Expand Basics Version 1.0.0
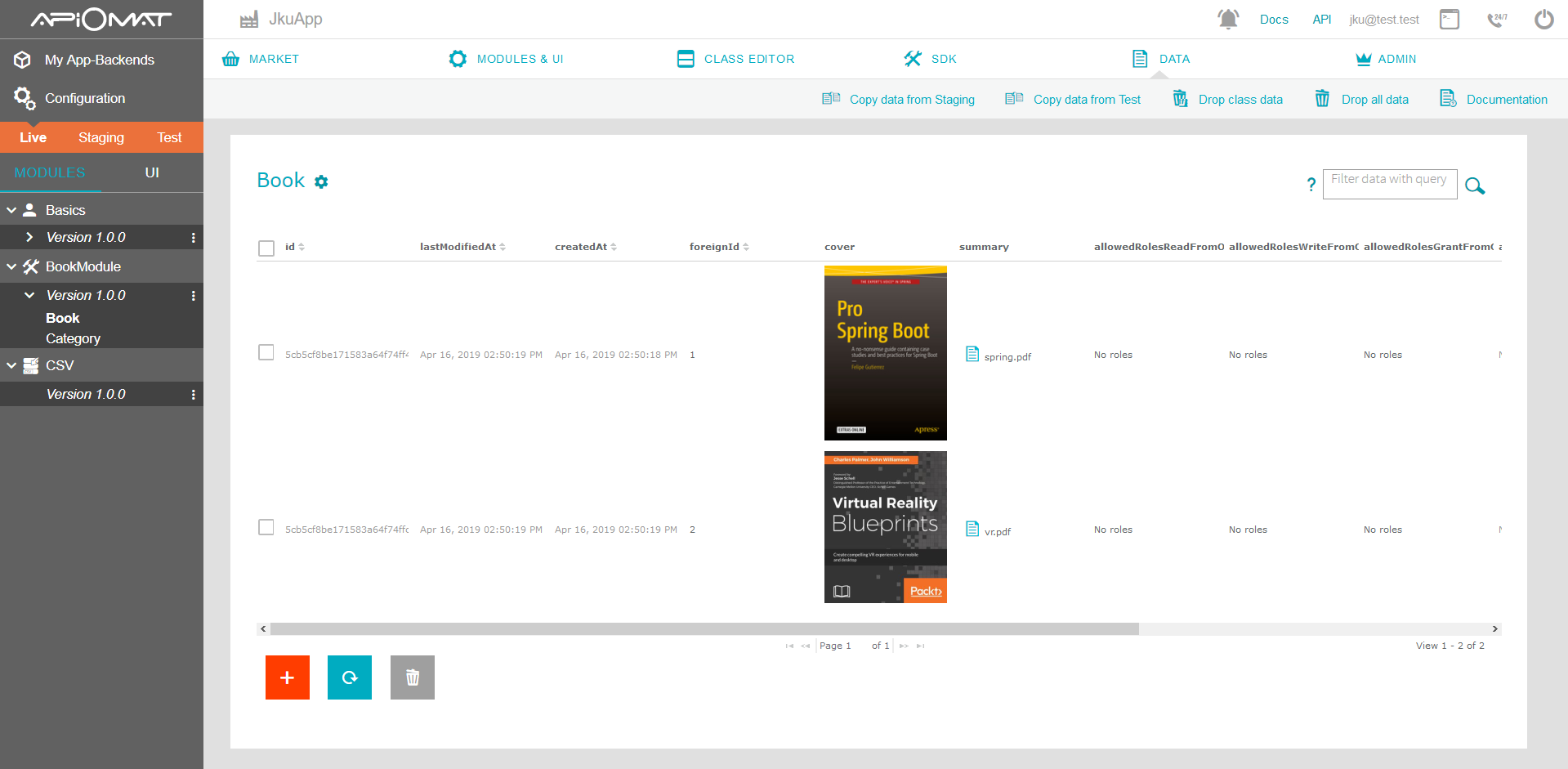Screen dimensions: 1568x769 tap(29, 237)
